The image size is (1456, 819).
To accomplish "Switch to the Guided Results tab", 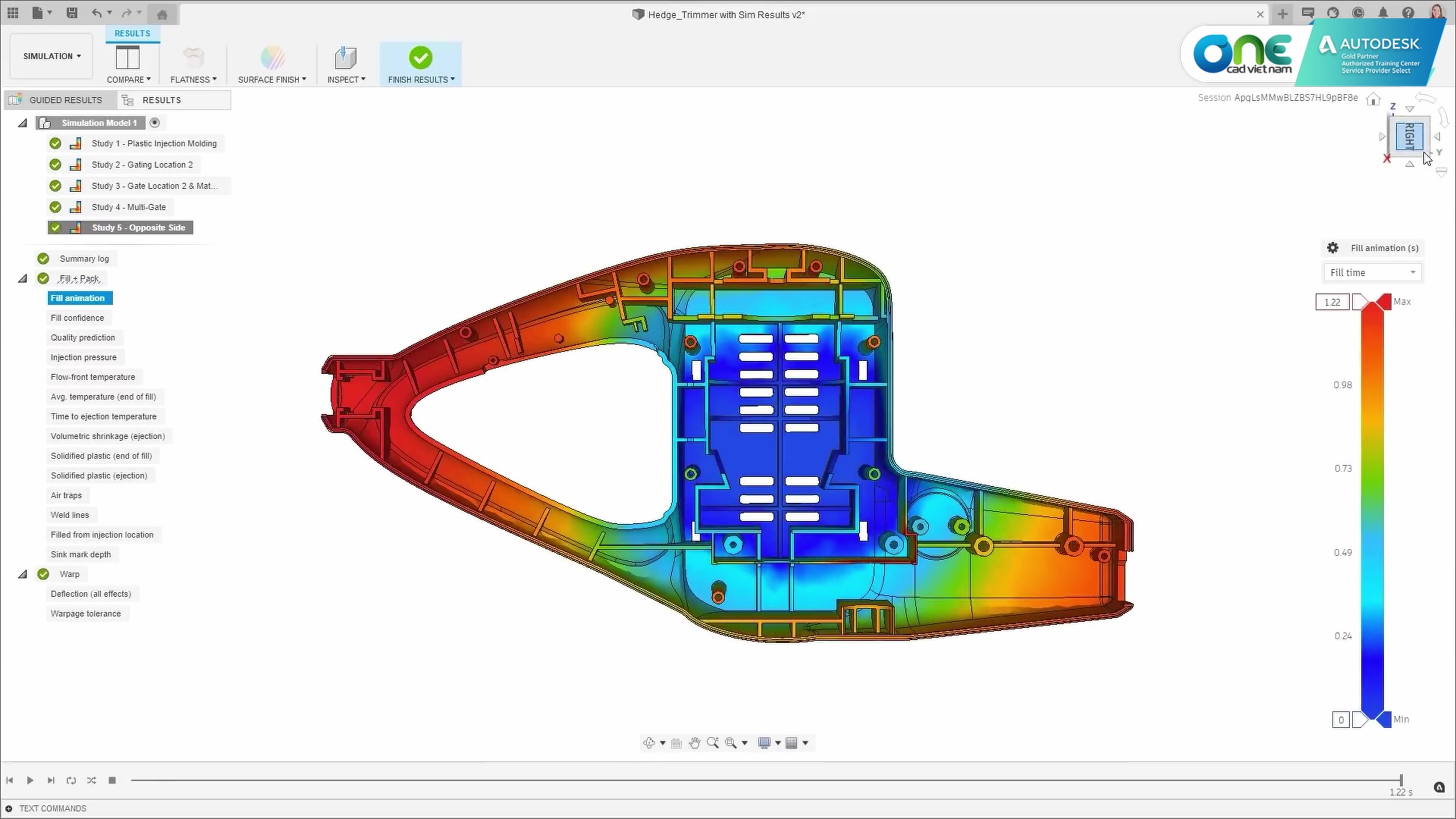I will (61, 100).
